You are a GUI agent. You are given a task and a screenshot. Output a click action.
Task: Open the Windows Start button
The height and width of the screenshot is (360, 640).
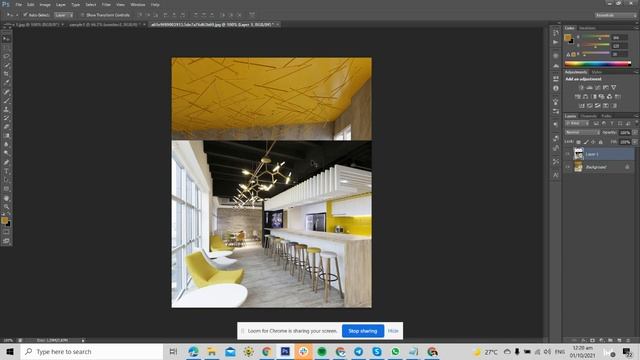10,351
